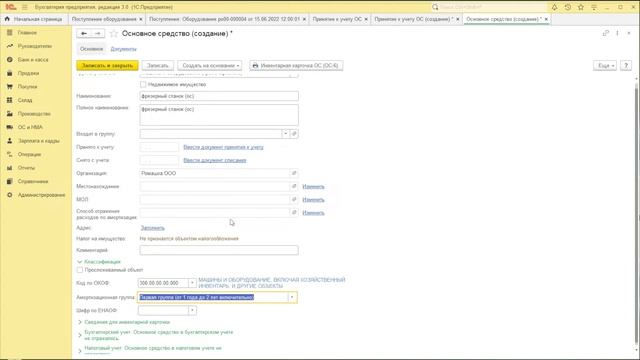Switch to Поступление оборудования tab
This screenshot has height=360, width=640.
click(x=104, y=19)
